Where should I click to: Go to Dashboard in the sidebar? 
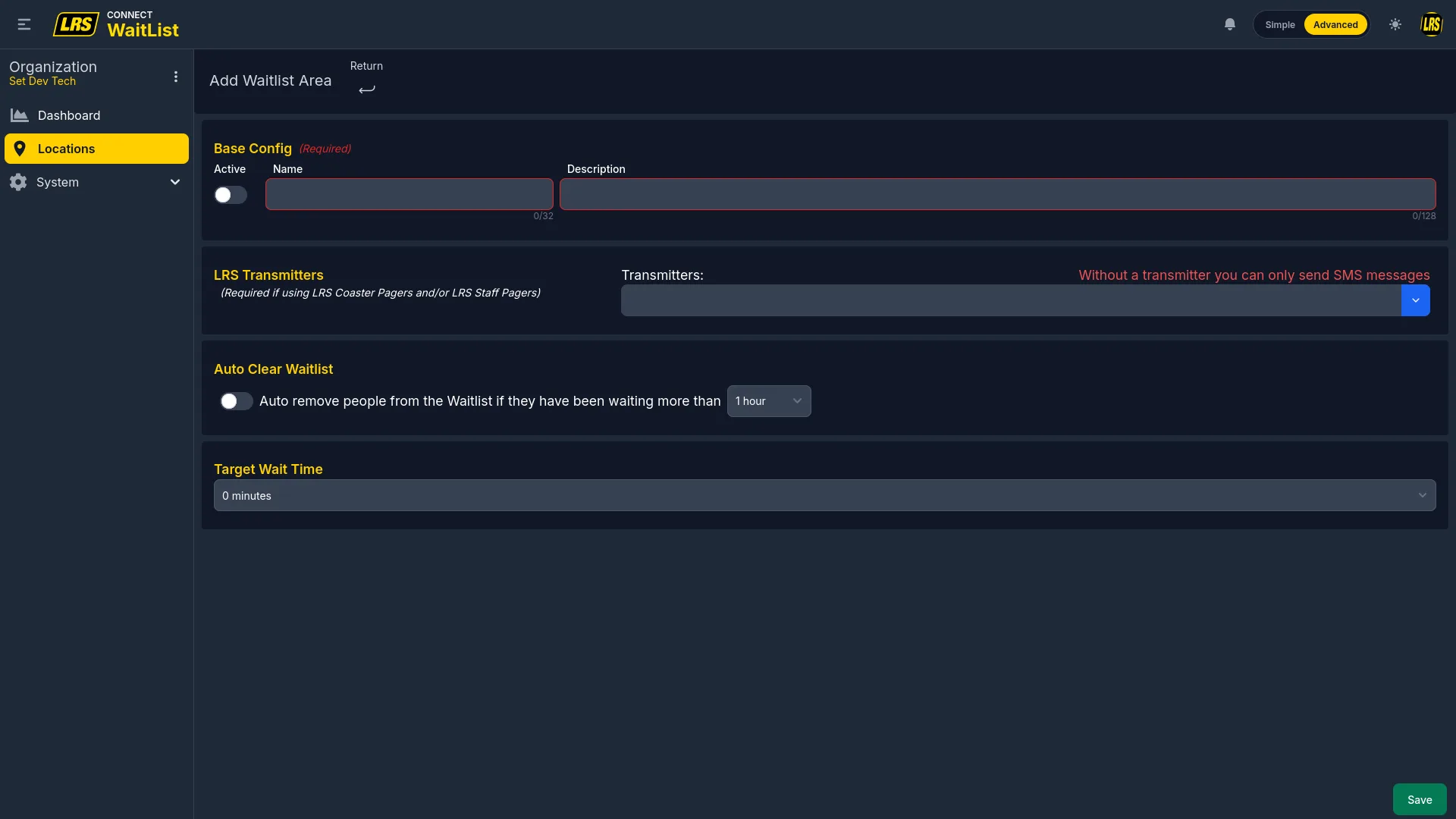coord(96,115)
